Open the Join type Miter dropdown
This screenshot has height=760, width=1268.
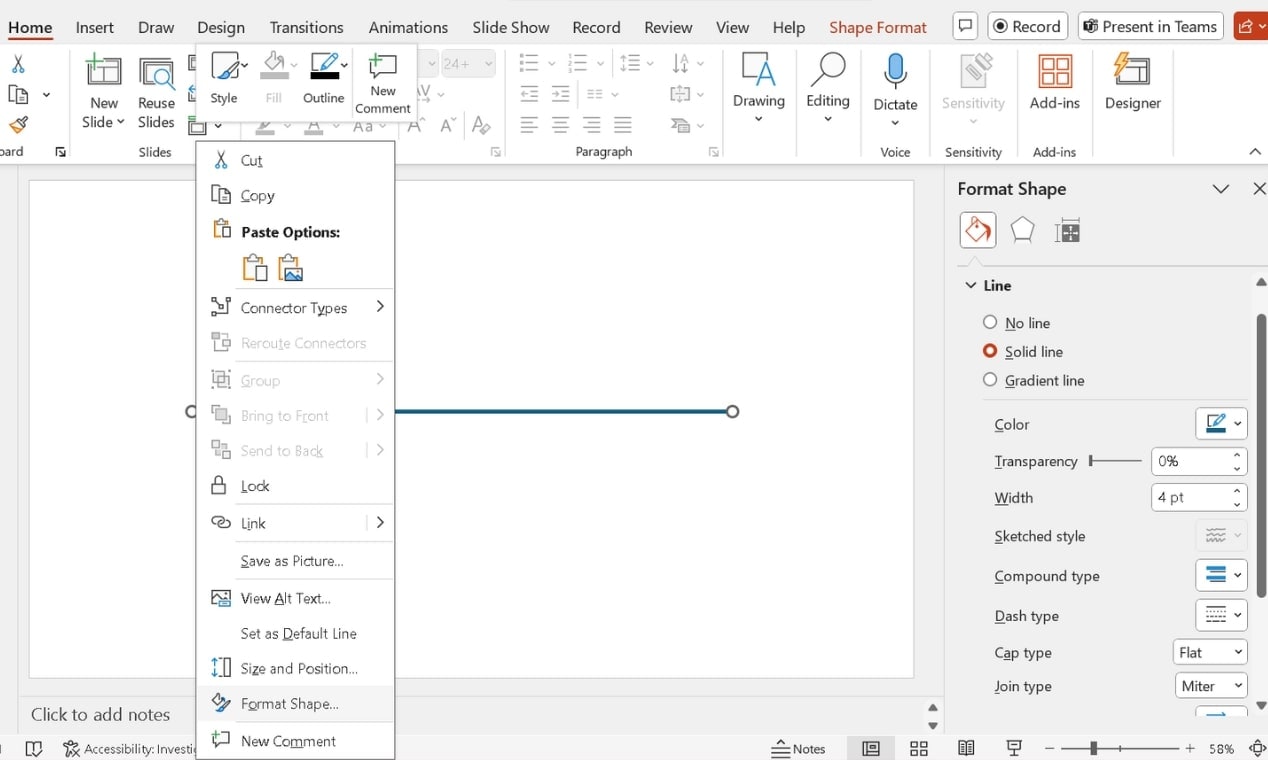pos(1211,686)
